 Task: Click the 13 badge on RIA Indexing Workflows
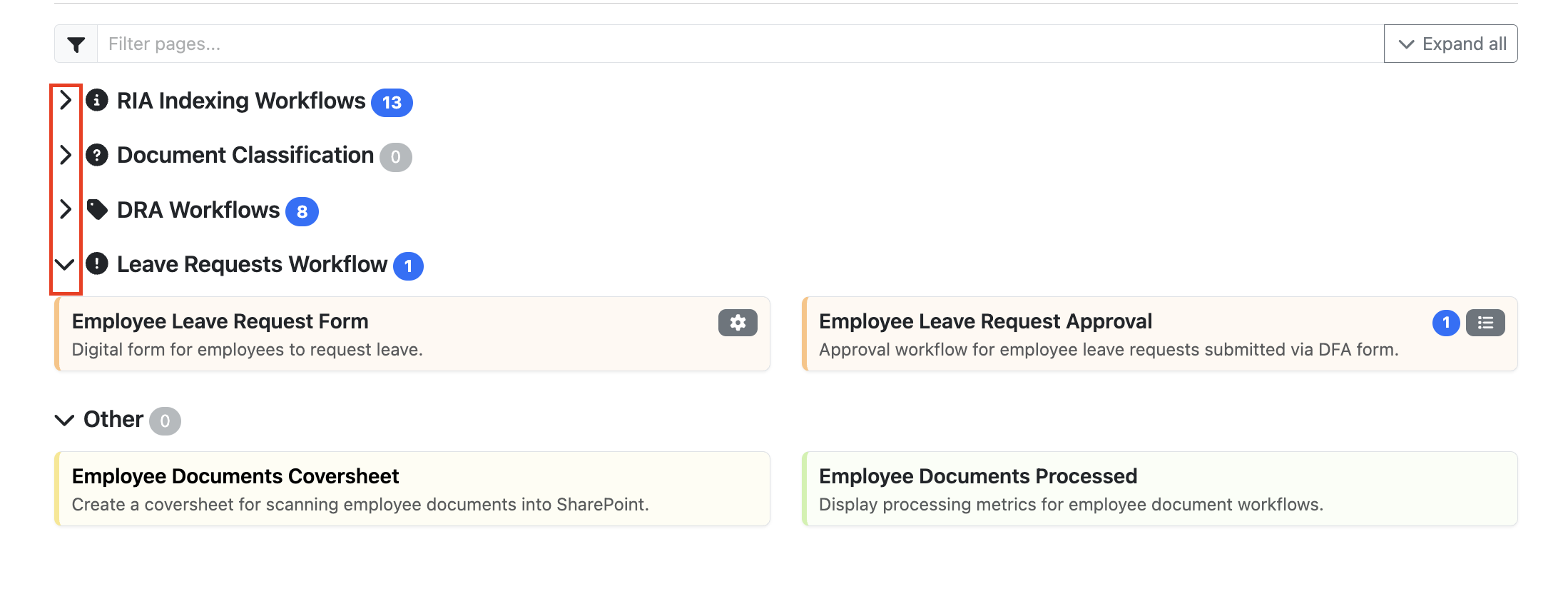pos(392,103)
